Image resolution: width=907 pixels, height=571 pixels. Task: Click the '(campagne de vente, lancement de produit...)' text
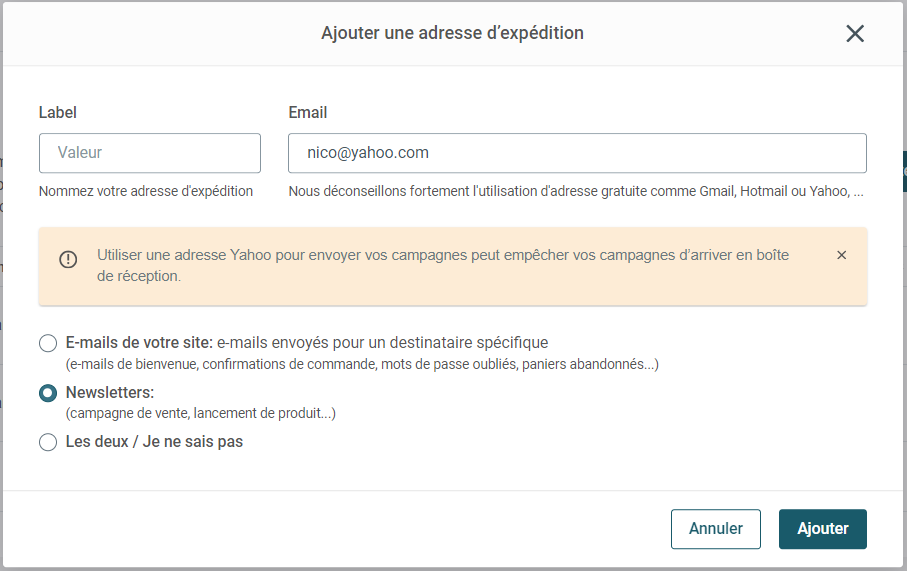(201, 413)
